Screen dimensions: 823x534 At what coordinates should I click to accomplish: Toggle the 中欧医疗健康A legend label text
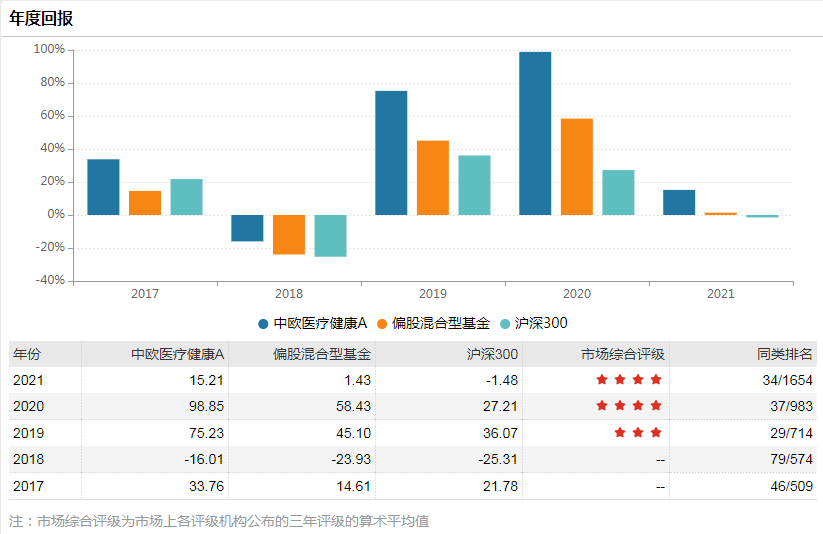(321, 323)
